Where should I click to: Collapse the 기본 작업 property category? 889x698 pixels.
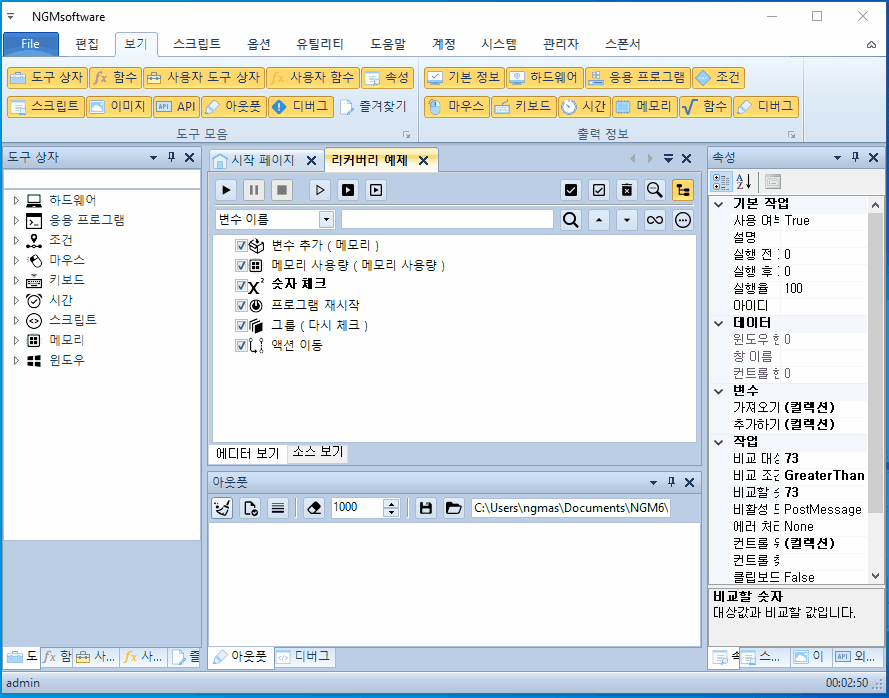coord(719,204)
